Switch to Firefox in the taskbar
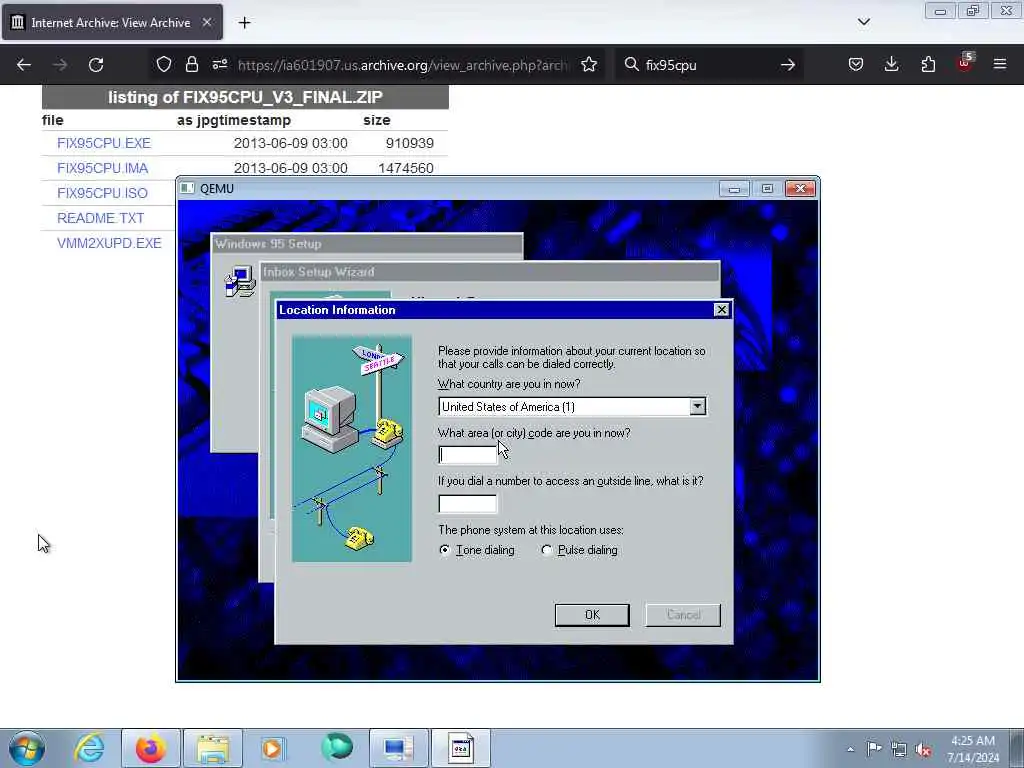Viewport: 1024px width, 768px height. point(150,748)
